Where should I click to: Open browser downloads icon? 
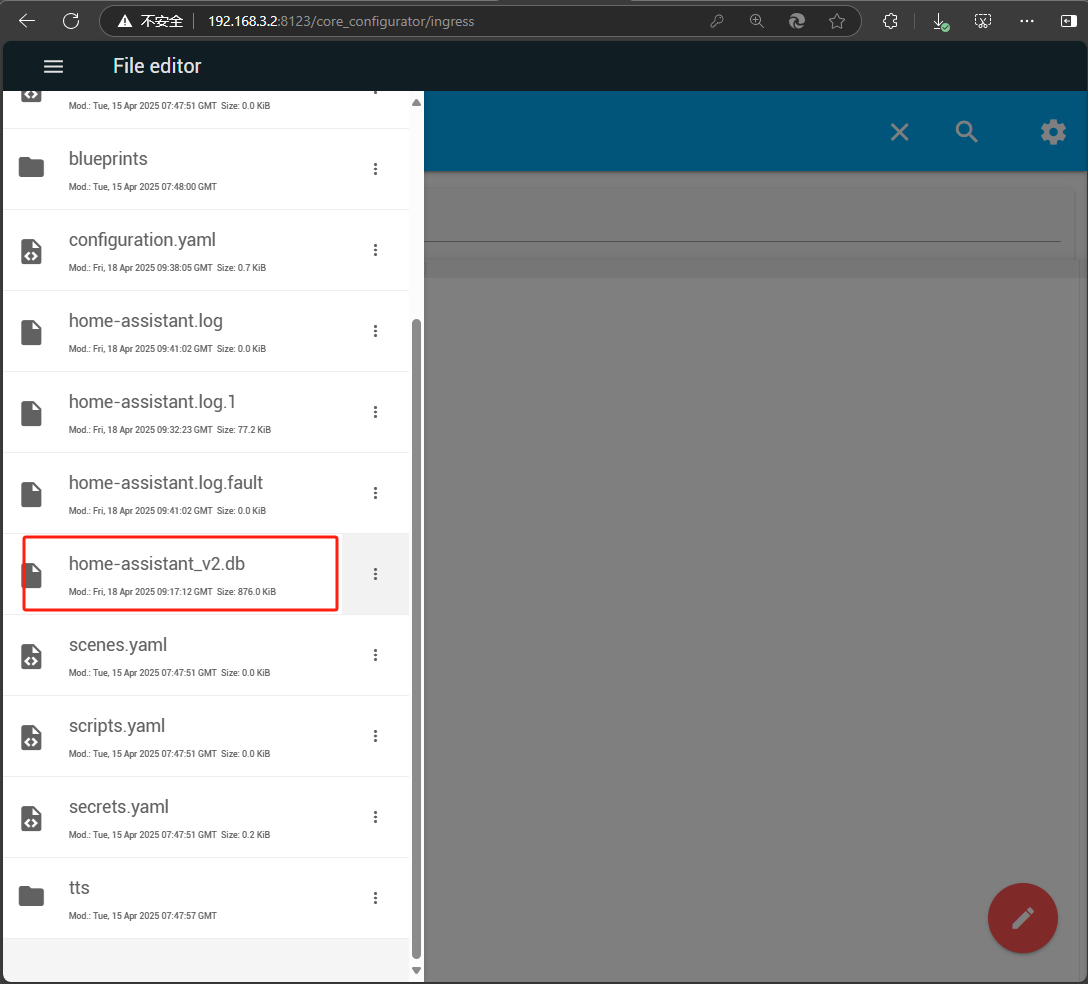coord(939,21)
